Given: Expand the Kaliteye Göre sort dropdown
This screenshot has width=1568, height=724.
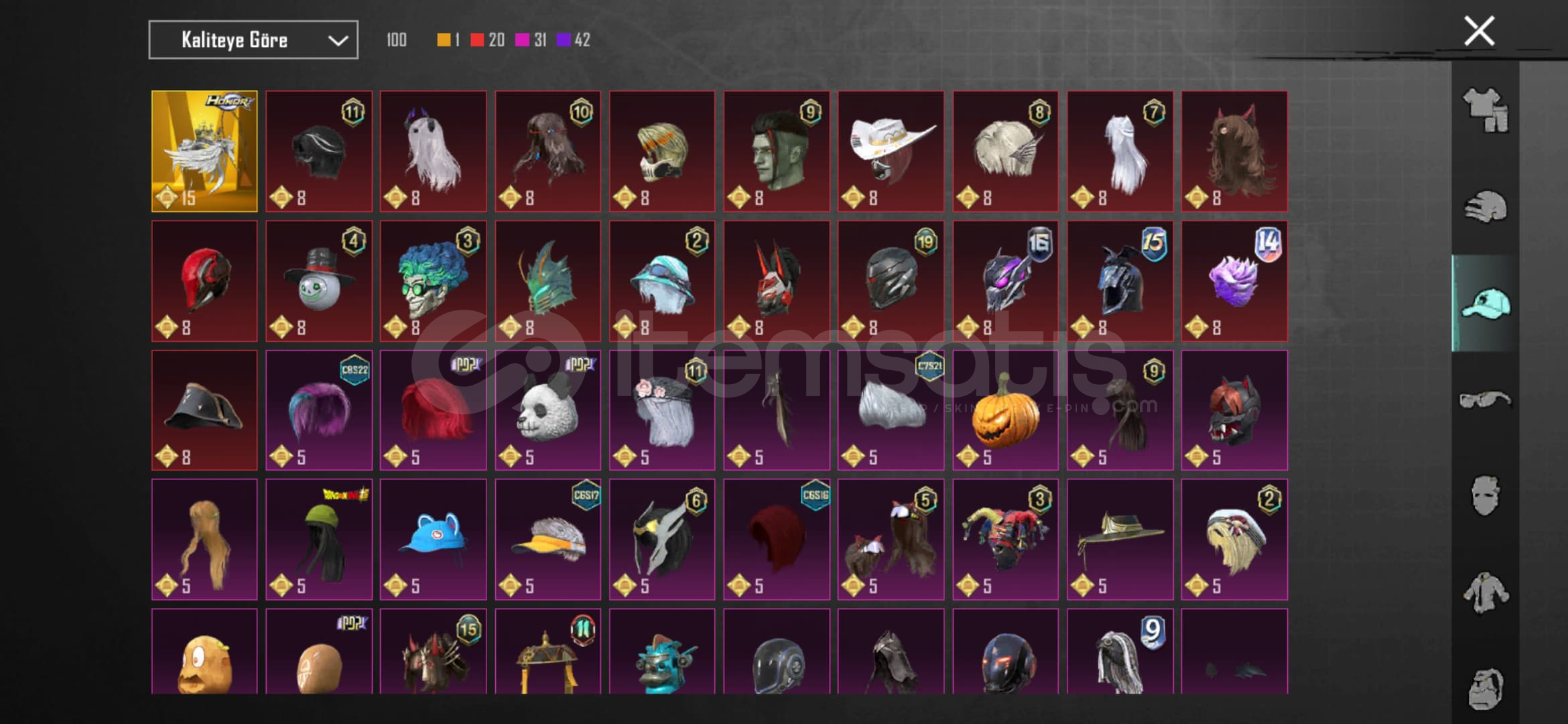Looking at the screenshot, I should [253, 40].
